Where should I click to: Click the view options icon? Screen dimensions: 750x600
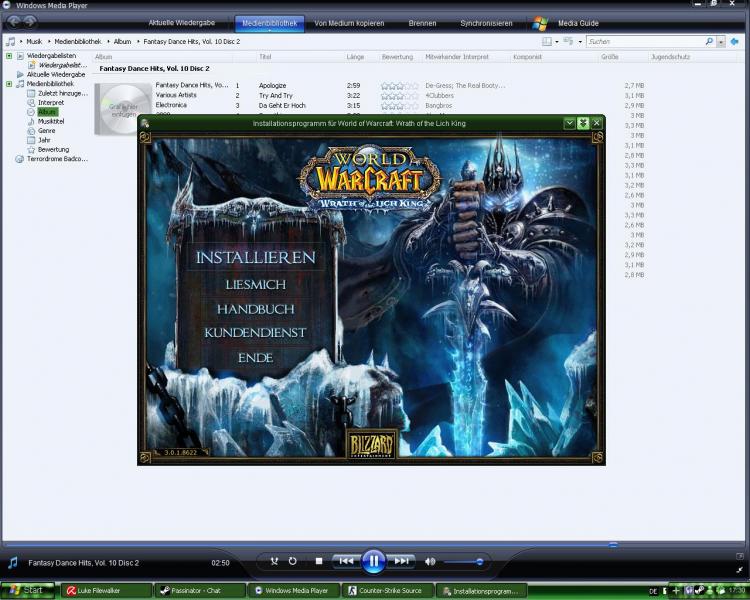[568, 42]
